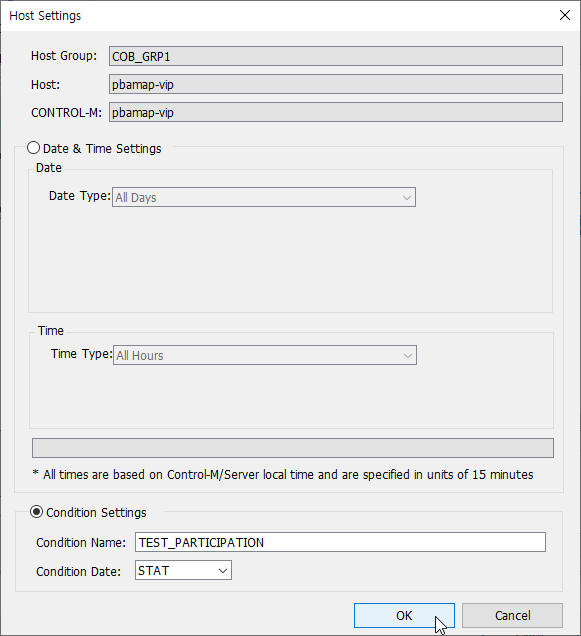Click the Time Type chevron arrow

(x=407, y=356)
